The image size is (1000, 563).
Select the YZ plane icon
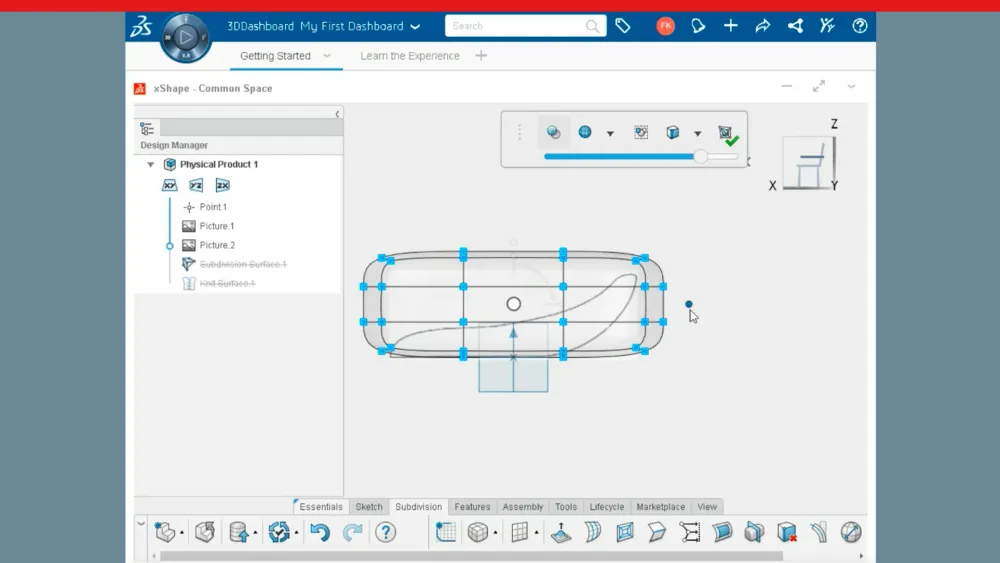pyautogui.click(x=196, y=185)
